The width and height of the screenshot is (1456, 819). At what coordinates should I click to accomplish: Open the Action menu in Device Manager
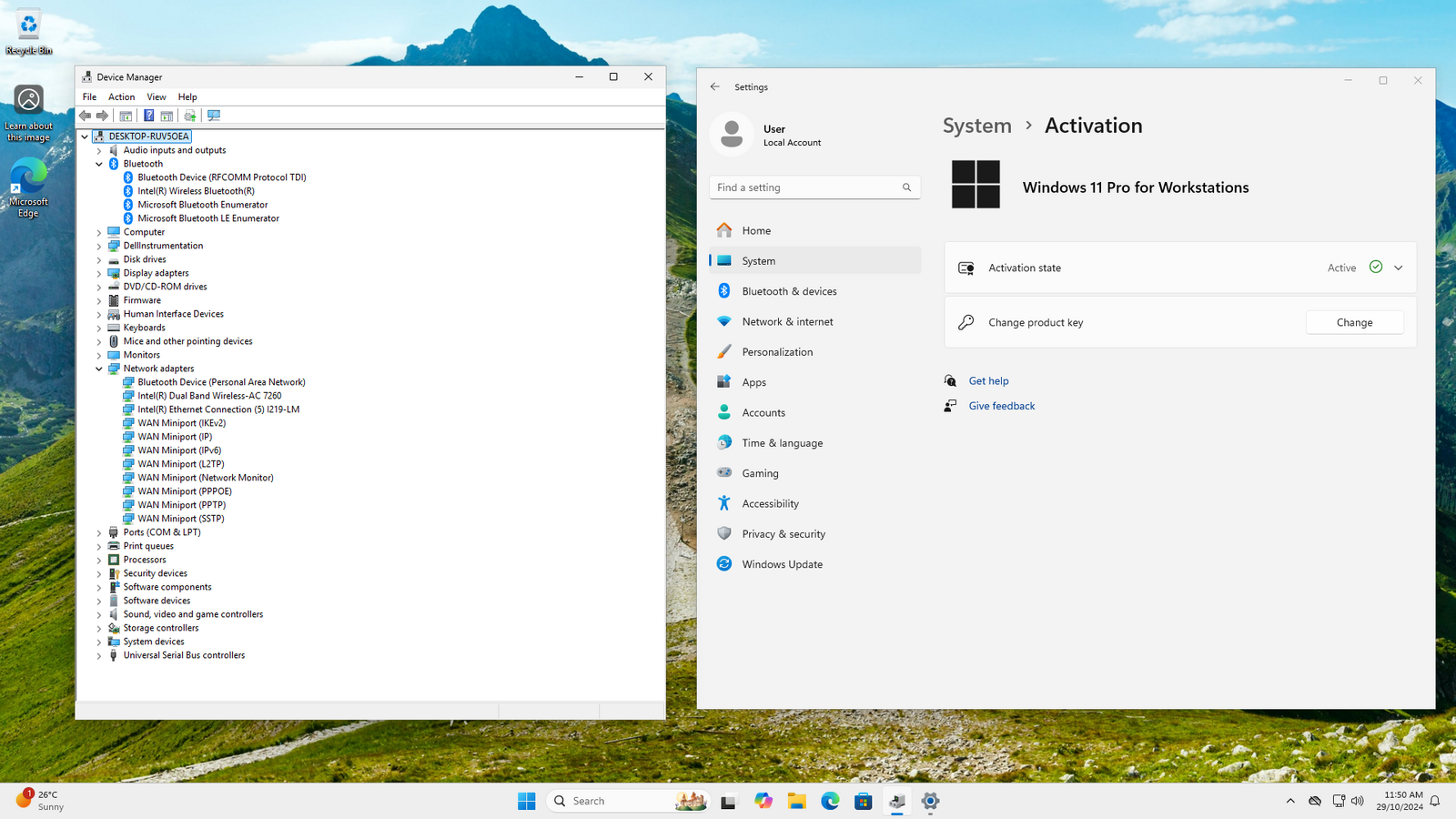pyautogui.click(x=121, y=96)
